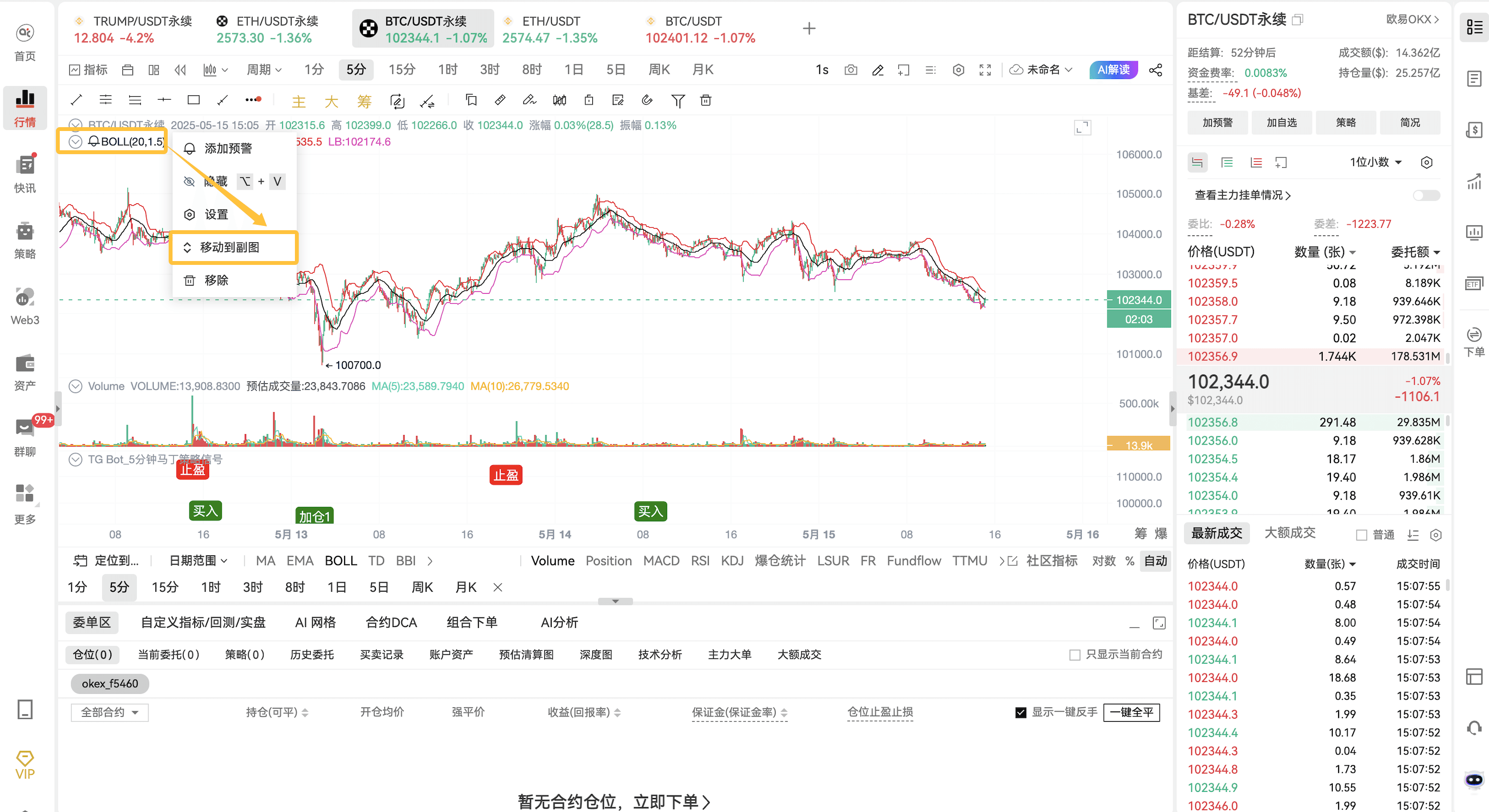
Task: Open the 全部合约 filter dropdown
Action: click(x=109, y=712)
